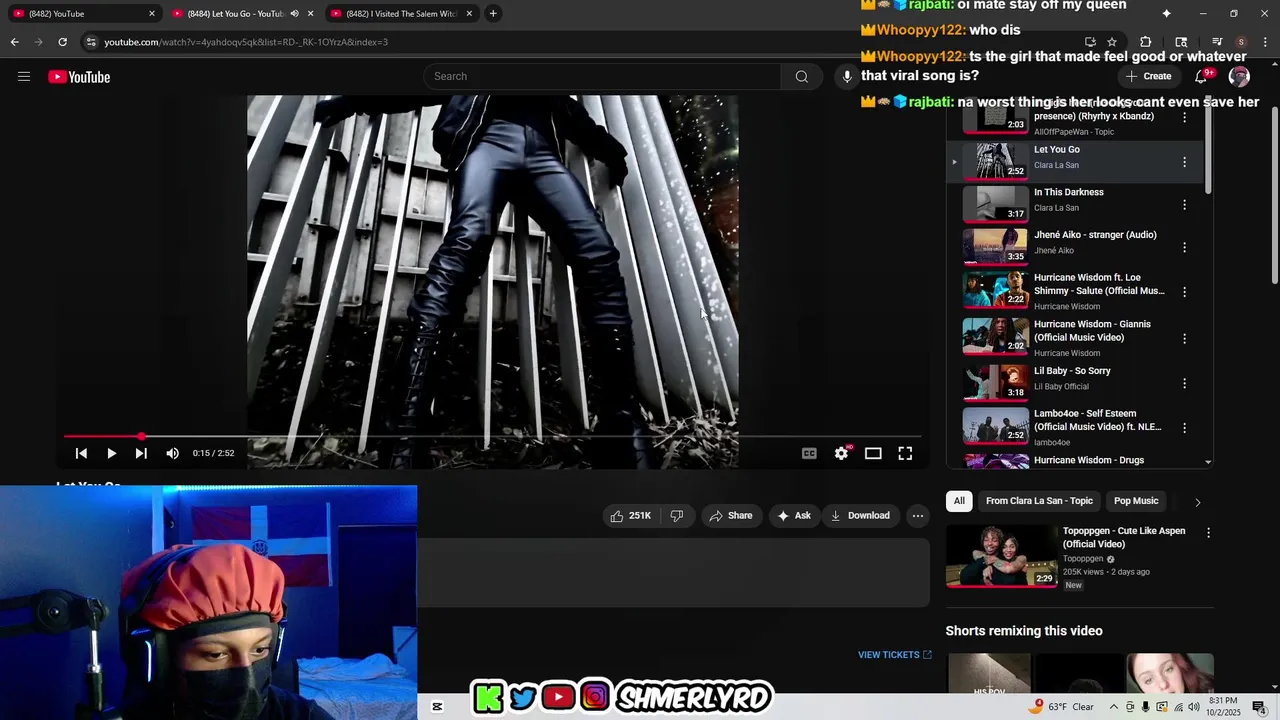Screen dimensions: 1280x720
Task: Open more actions menu under video
Action: coord(918,516)
